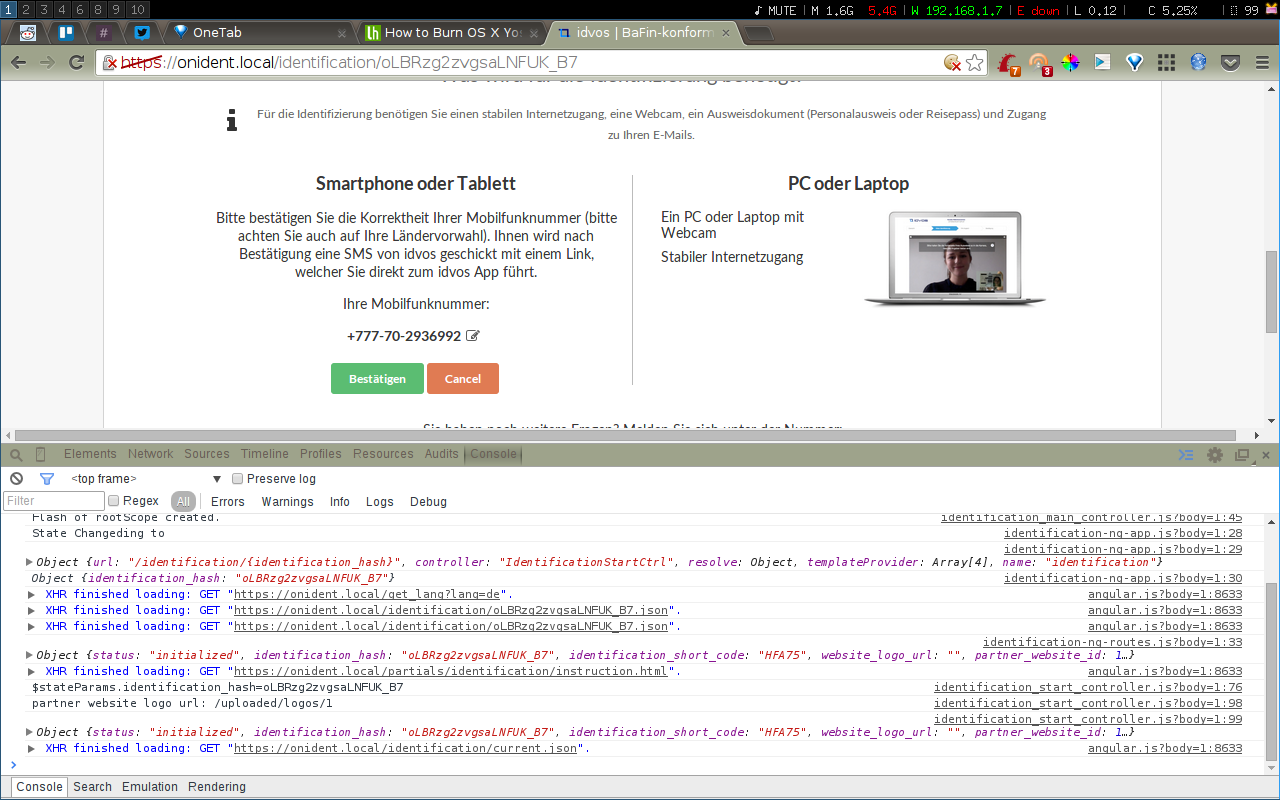Change DevTools dock side
This screenshot has width=1280, height=800.
tap(1242, 455)
